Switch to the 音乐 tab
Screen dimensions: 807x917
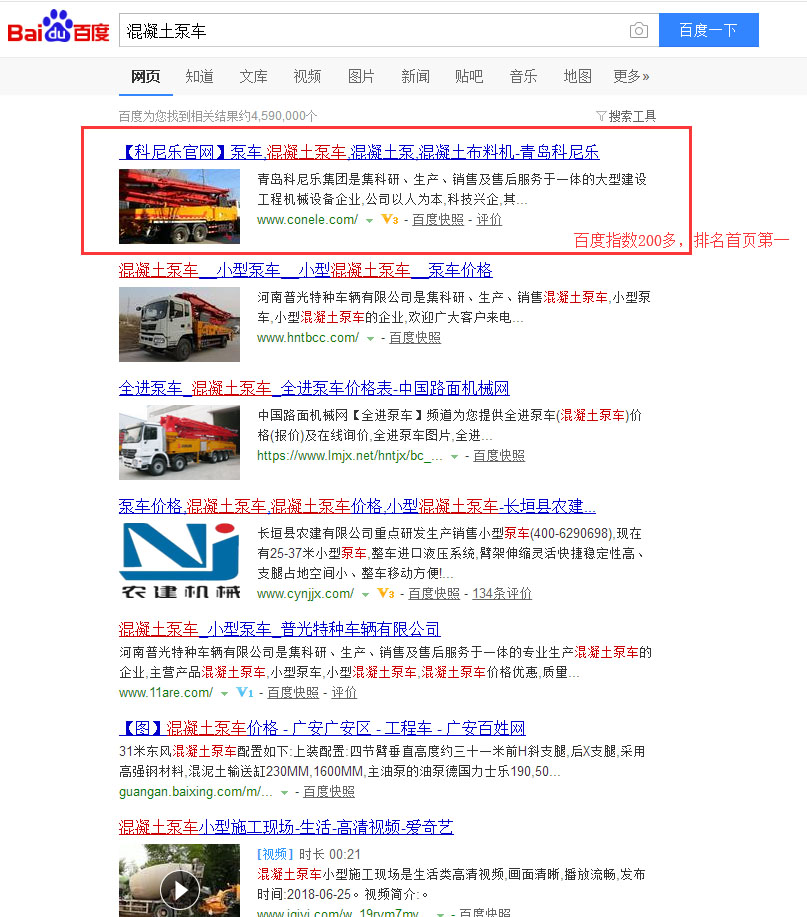click(x=523, y=77)
